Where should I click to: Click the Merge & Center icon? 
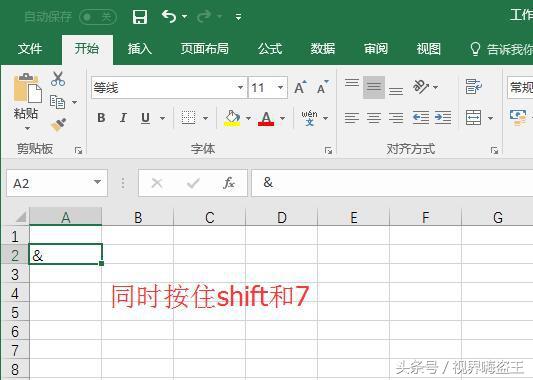474,118
